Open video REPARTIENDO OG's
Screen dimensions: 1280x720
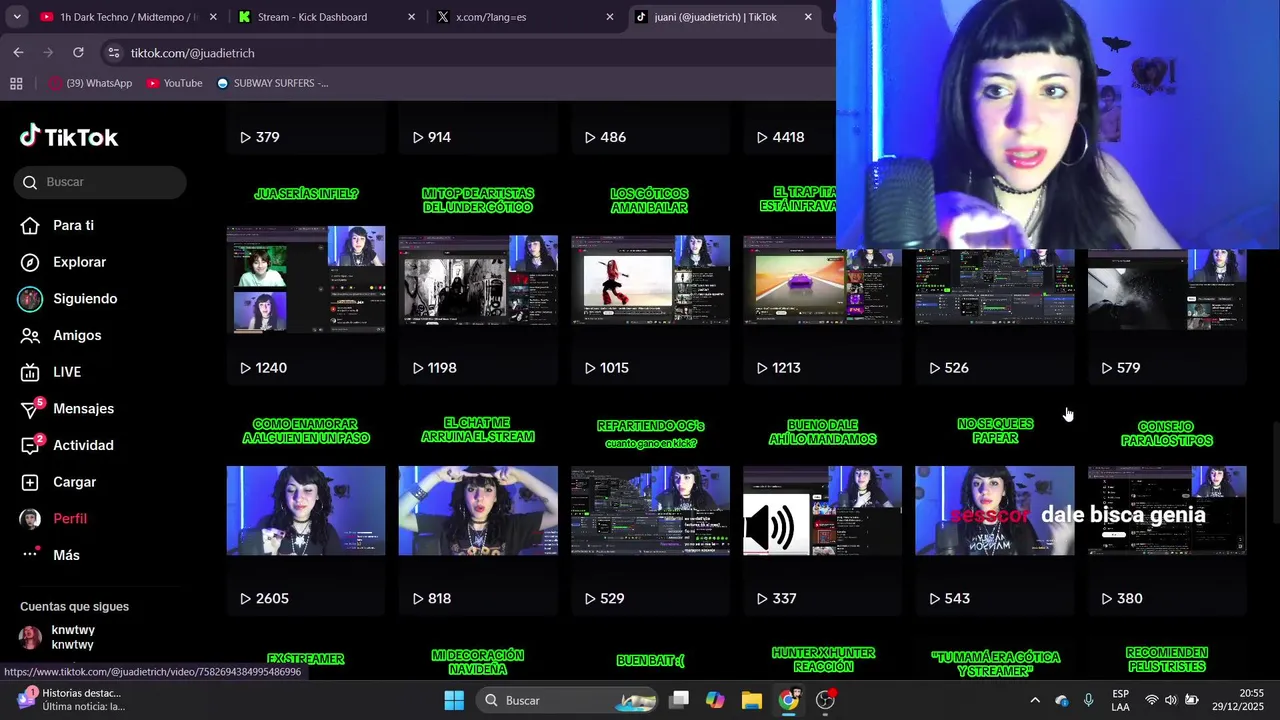(650, 510)
